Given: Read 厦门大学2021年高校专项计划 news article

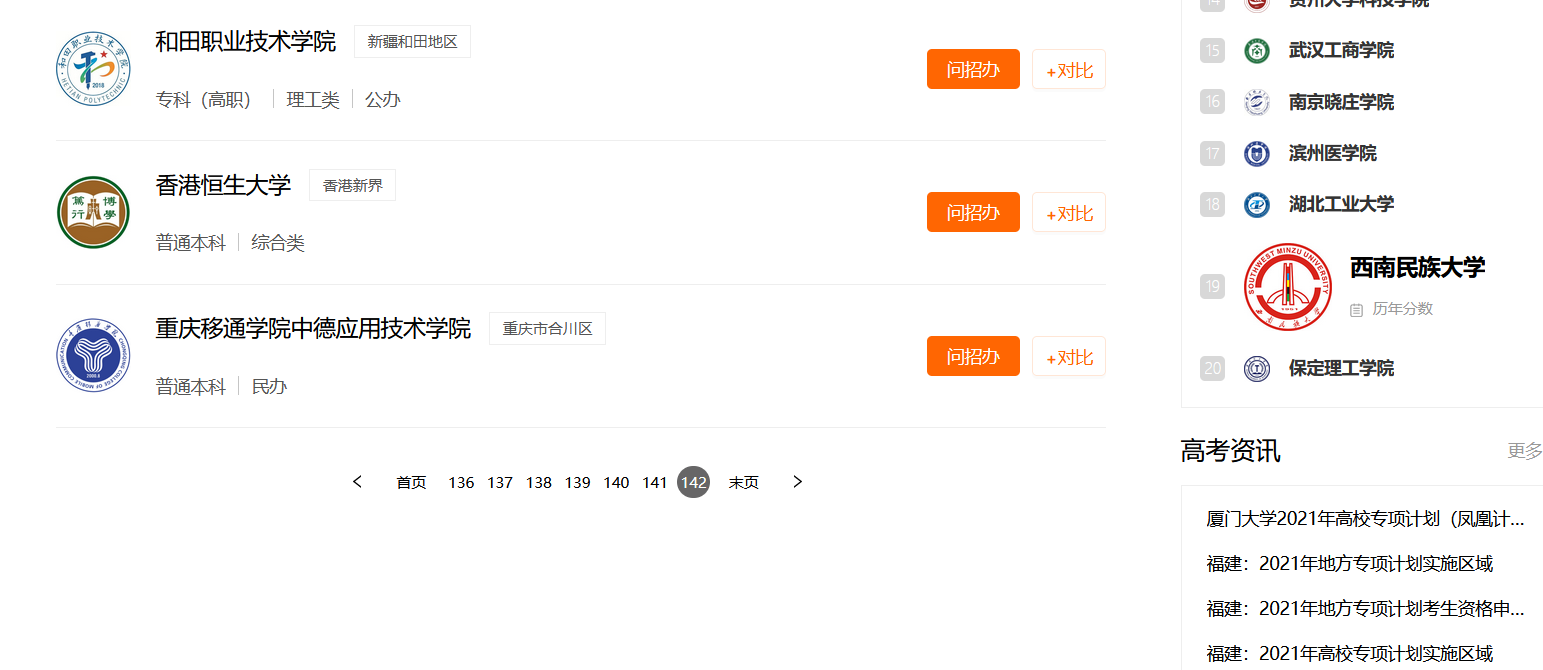Looking at the screenshot, I should tap(1365, 519).
